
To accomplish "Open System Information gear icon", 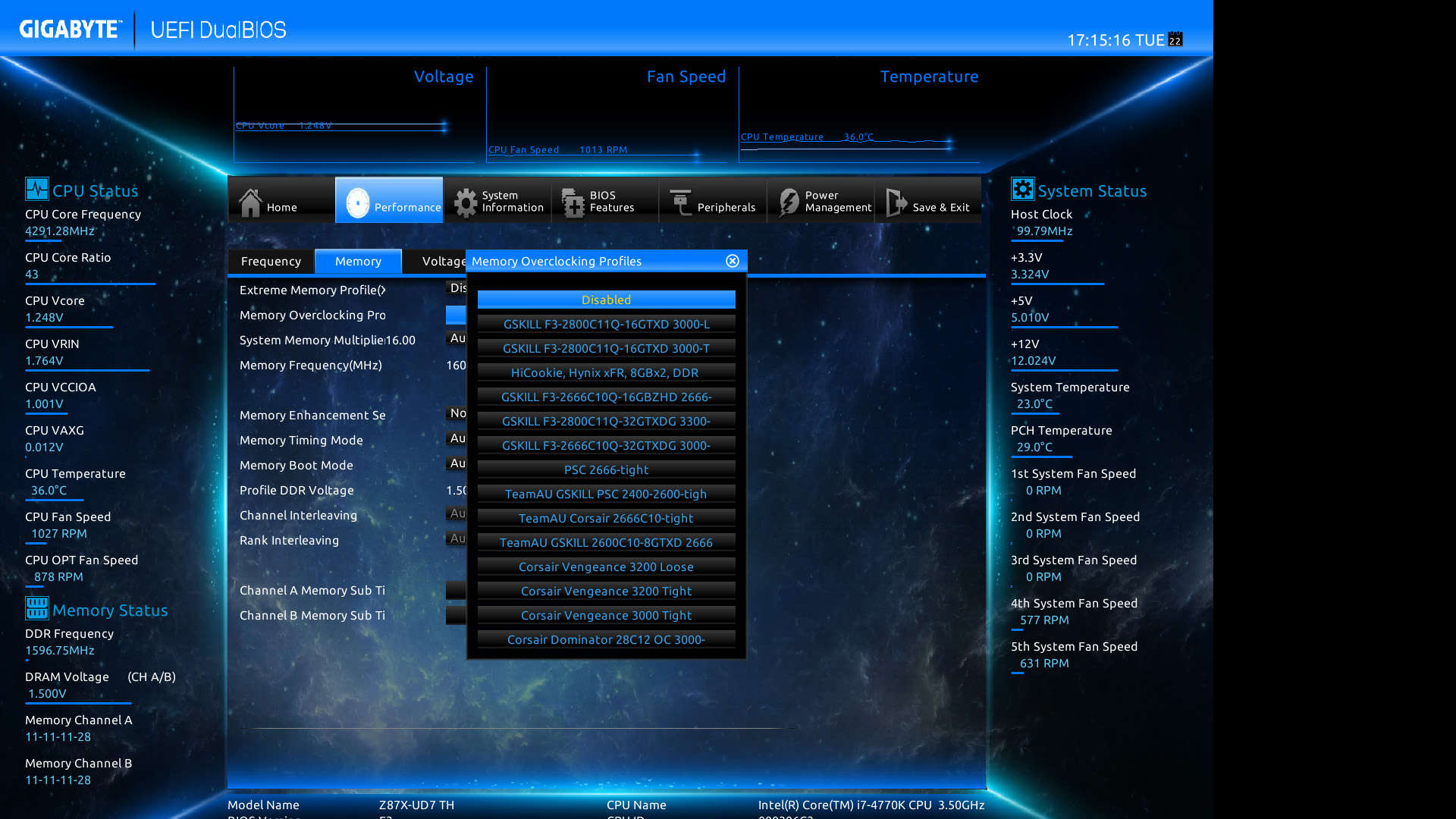I will point(466,202).
